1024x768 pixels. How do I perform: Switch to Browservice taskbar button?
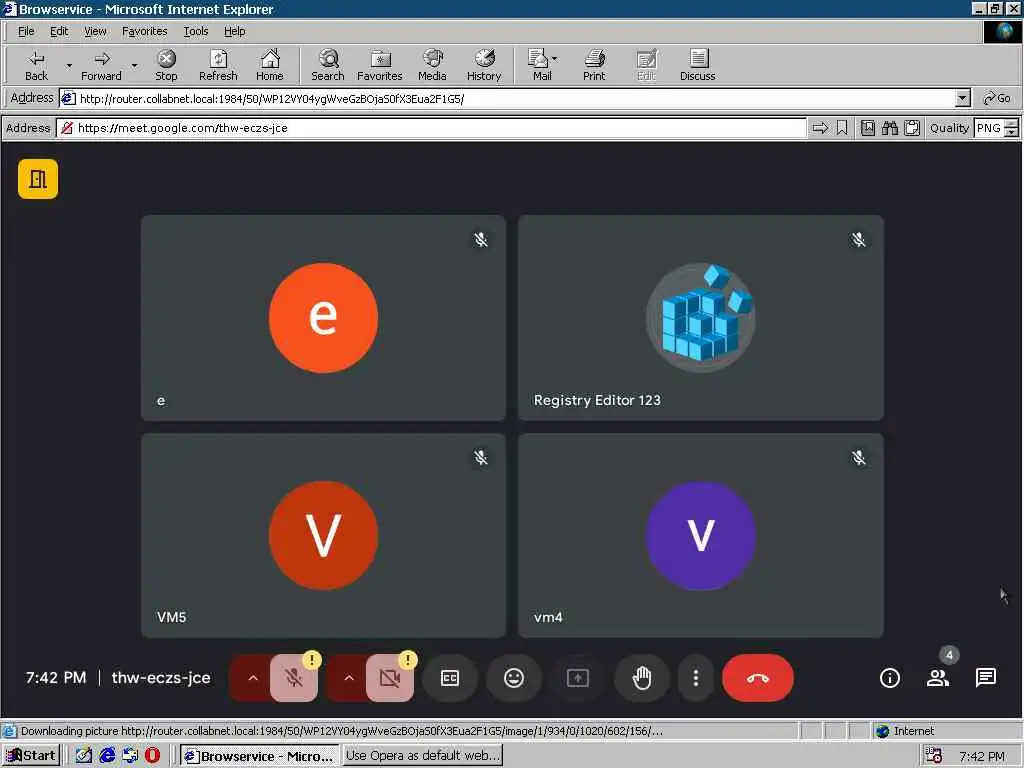(x=259, y=756)
